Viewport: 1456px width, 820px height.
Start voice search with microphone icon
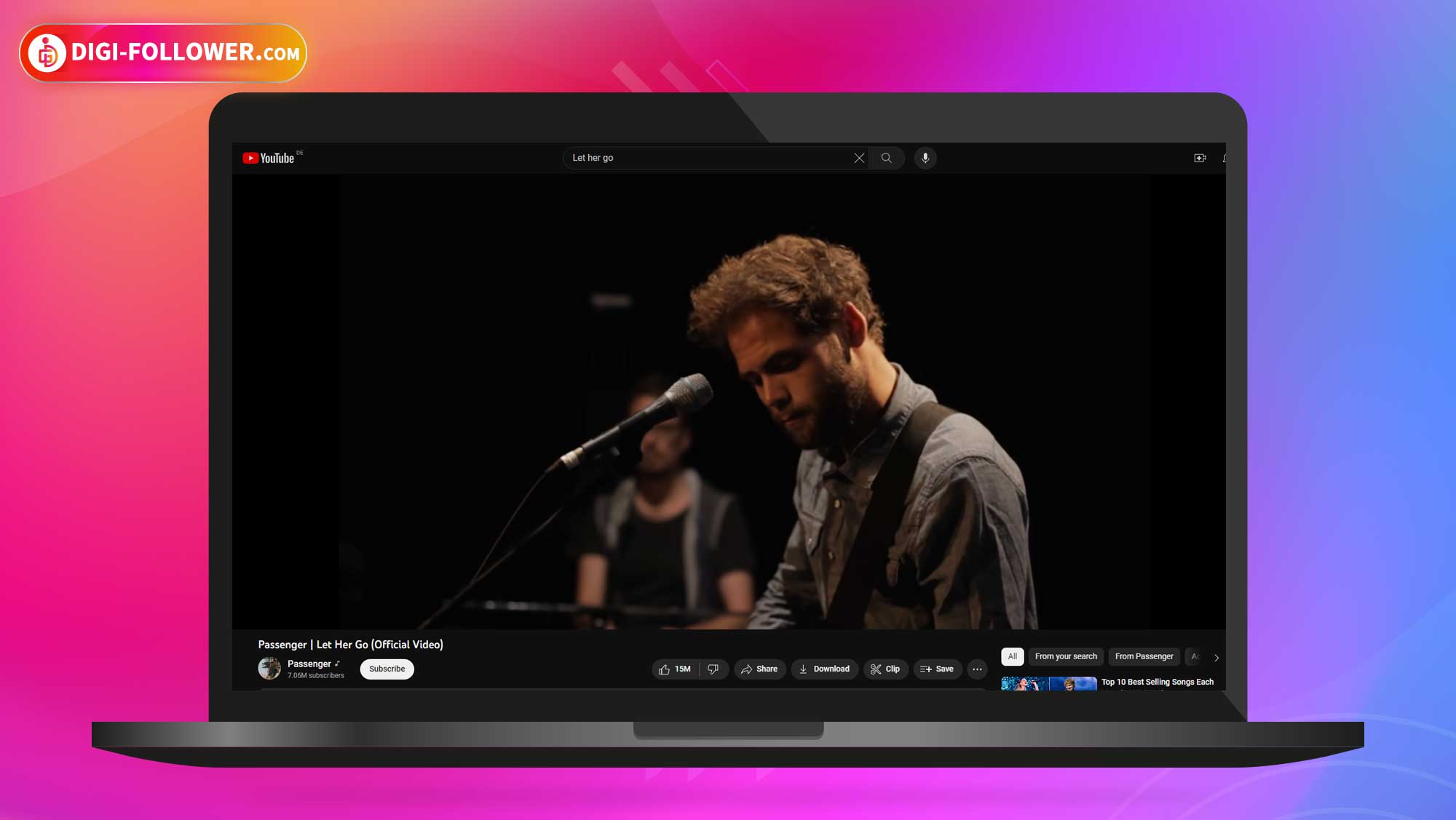coord(925,158)
